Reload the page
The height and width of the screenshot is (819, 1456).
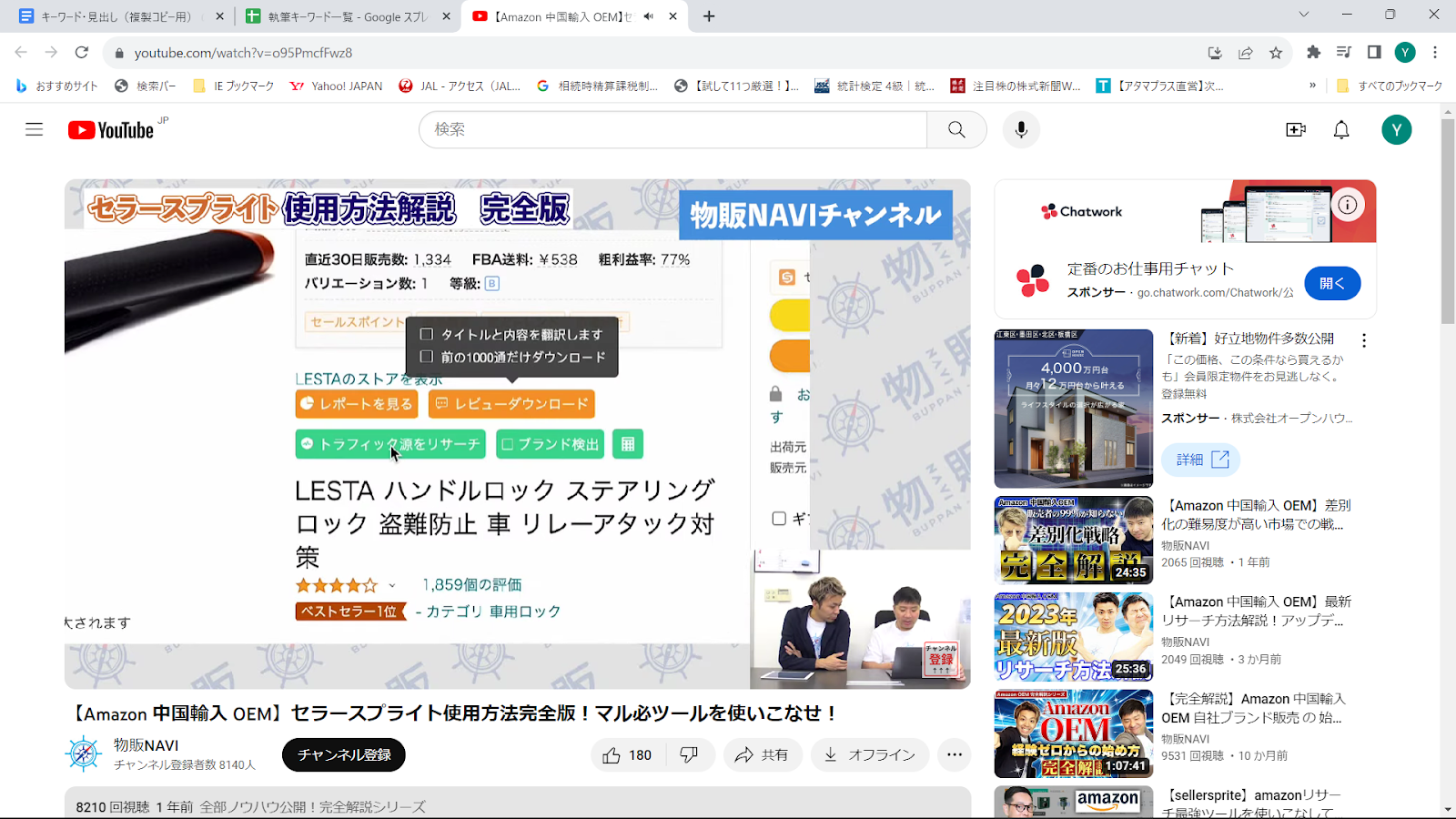coord(82,53)
